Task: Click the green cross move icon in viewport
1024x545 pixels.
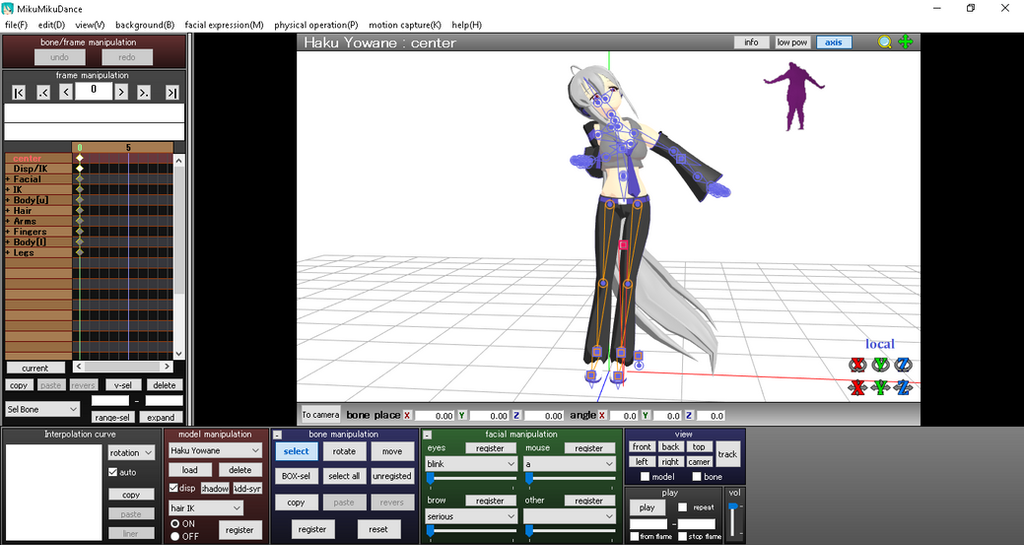Action: coord(905,42)
